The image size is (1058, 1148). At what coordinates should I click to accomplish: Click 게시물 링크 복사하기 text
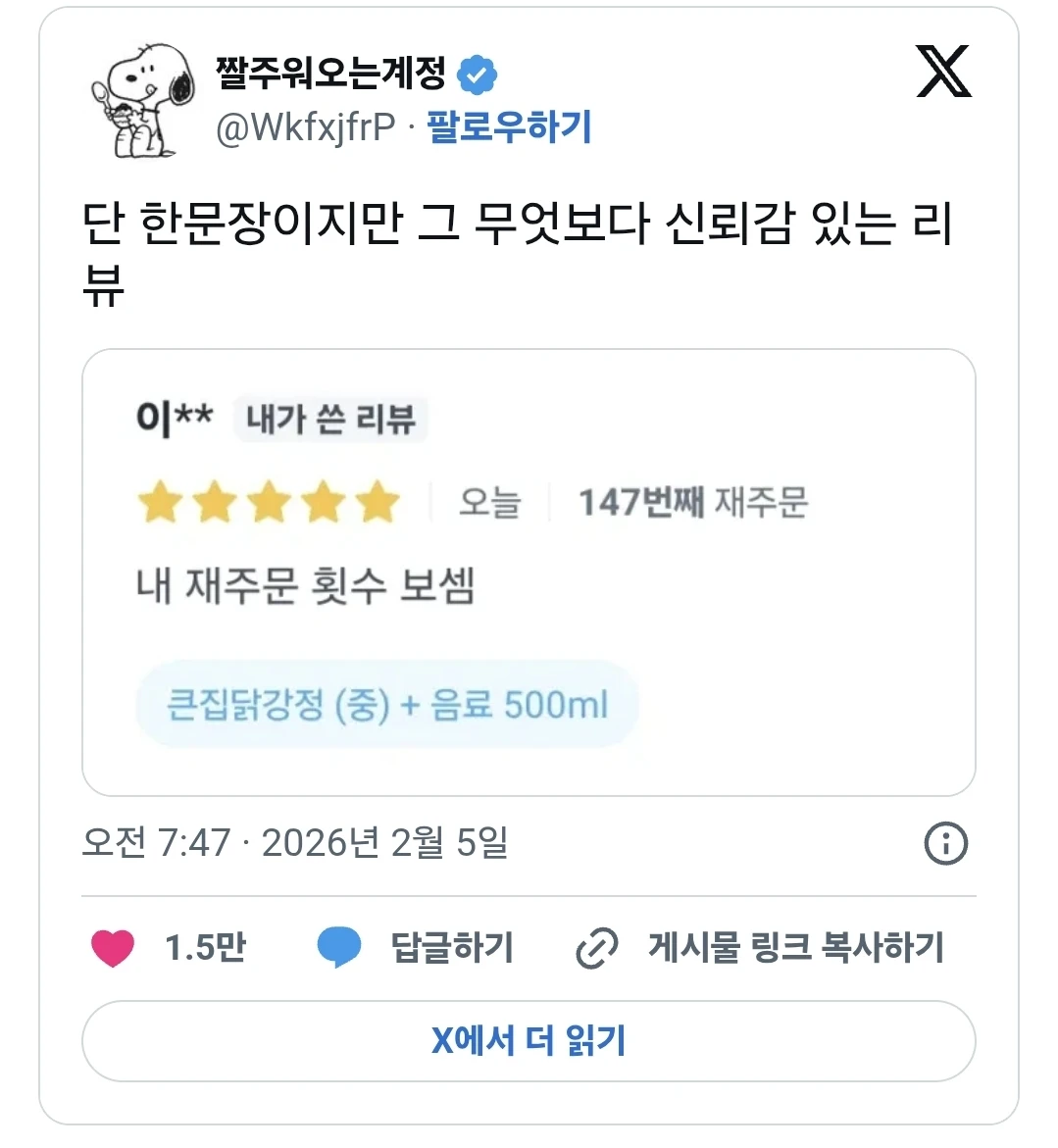pos(795,947)
